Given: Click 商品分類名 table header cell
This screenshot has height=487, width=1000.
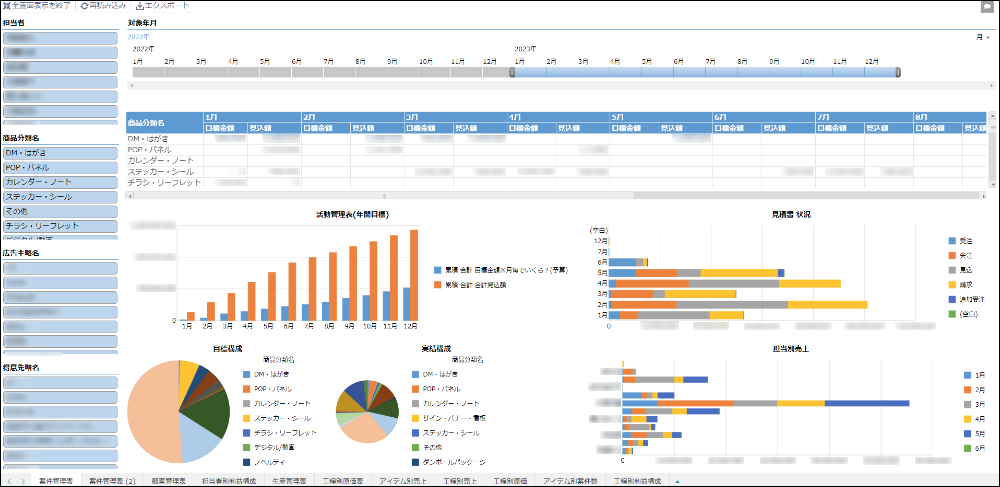Looking at the screenshot, I should pos(165,122).
